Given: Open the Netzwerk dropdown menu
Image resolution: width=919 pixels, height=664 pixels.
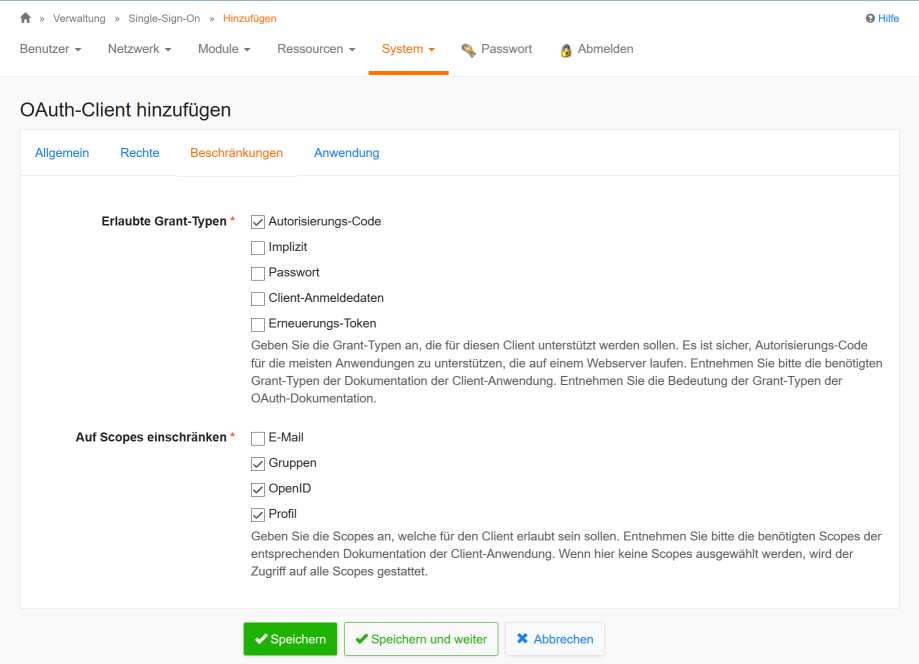Looking at the screenshot, I should click(x=139, y=49).
